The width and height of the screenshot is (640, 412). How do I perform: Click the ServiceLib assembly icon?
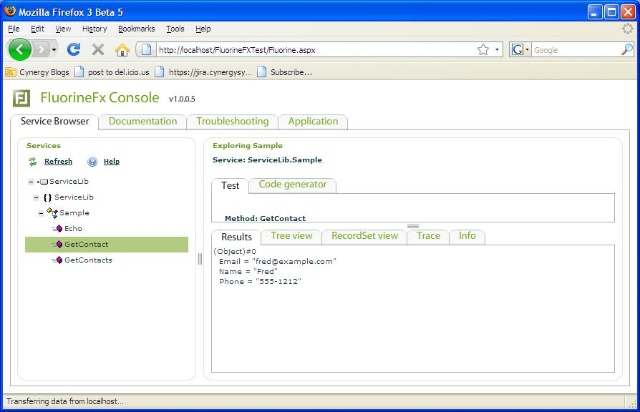[43, 182]
